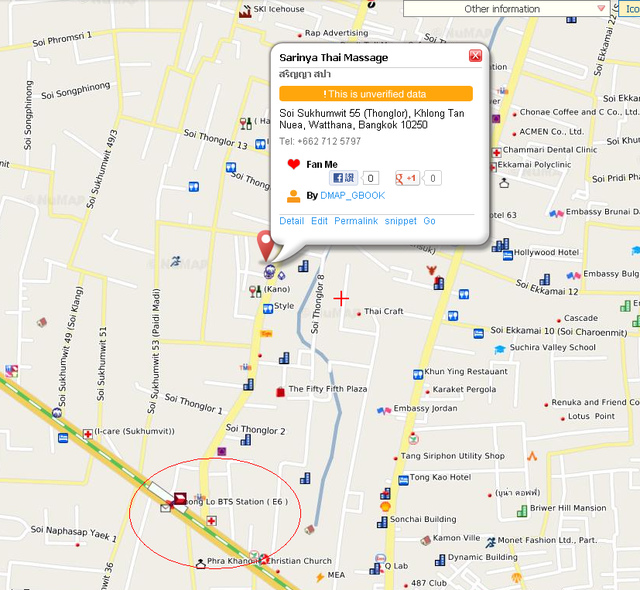This screenshot has width=640, height=590.
Task: Click the Rap Advertising label
Action: click(x=336, y=33)
